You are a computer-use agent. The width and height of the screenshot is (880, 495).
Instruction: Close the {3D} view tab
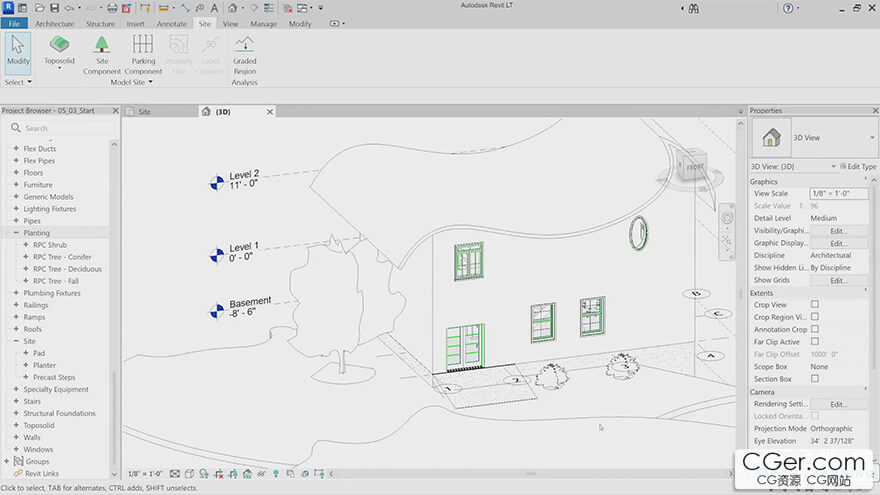pyautogui.click(x=270, y=112)
